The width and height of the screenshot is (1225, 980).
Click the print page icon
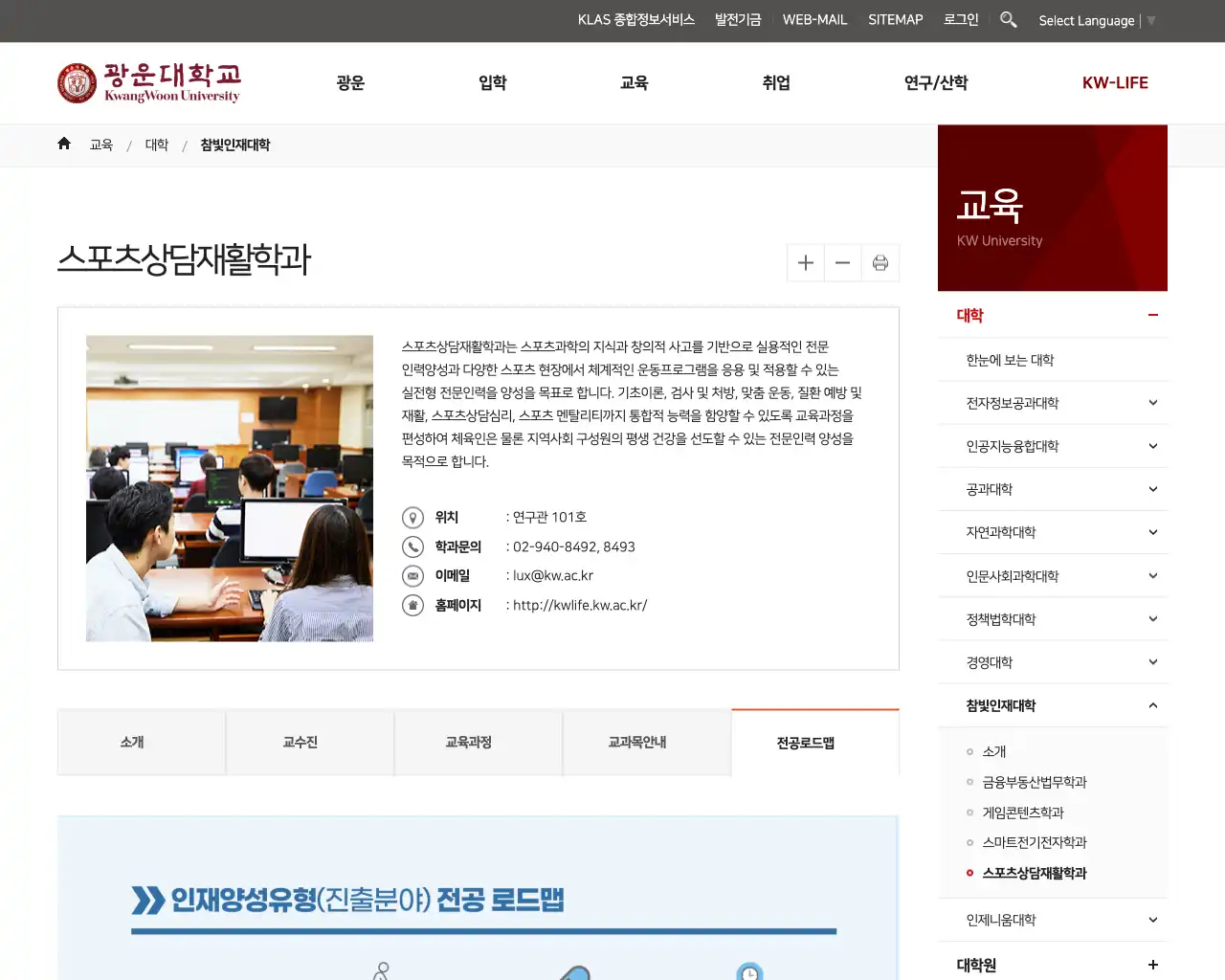pyautogui.click(x=880, y=263)
